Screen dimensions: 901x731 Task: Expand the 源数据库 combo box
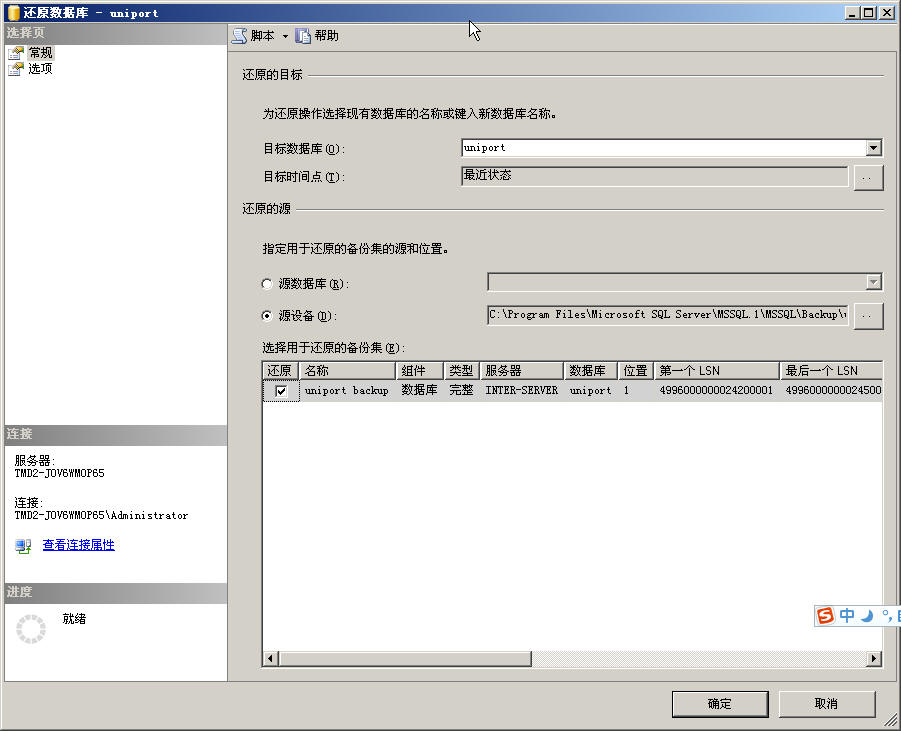click(x=872, y=283)
